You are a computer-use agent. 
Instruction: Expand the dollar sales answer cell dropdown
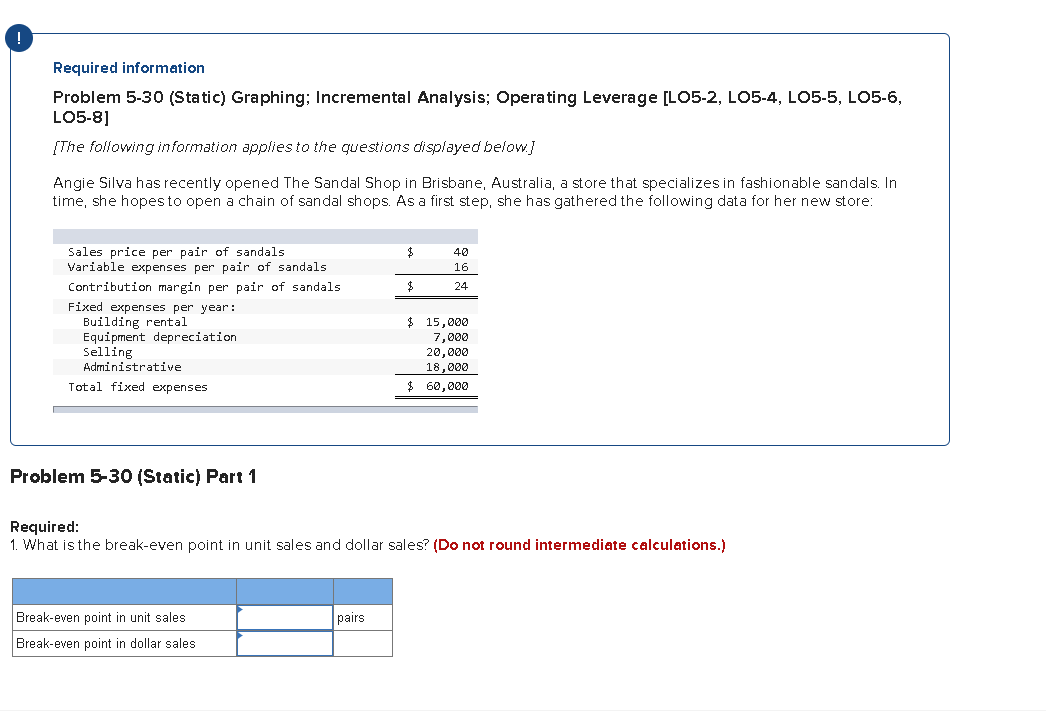click(284, 643)
